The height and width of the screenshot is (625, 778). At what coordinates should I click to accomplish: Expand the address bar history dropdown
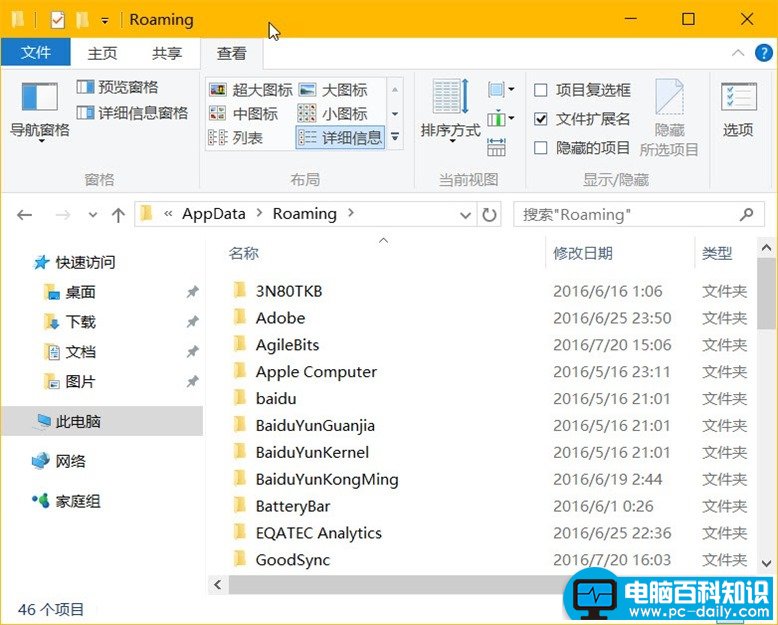(465, 215)
